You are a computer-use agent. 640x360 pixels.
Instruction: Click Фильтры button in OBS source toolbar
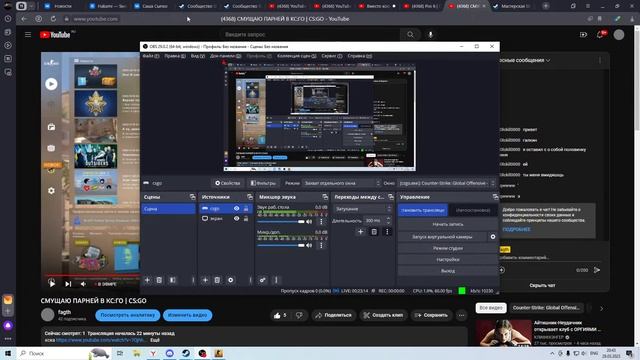coord(263,183)
